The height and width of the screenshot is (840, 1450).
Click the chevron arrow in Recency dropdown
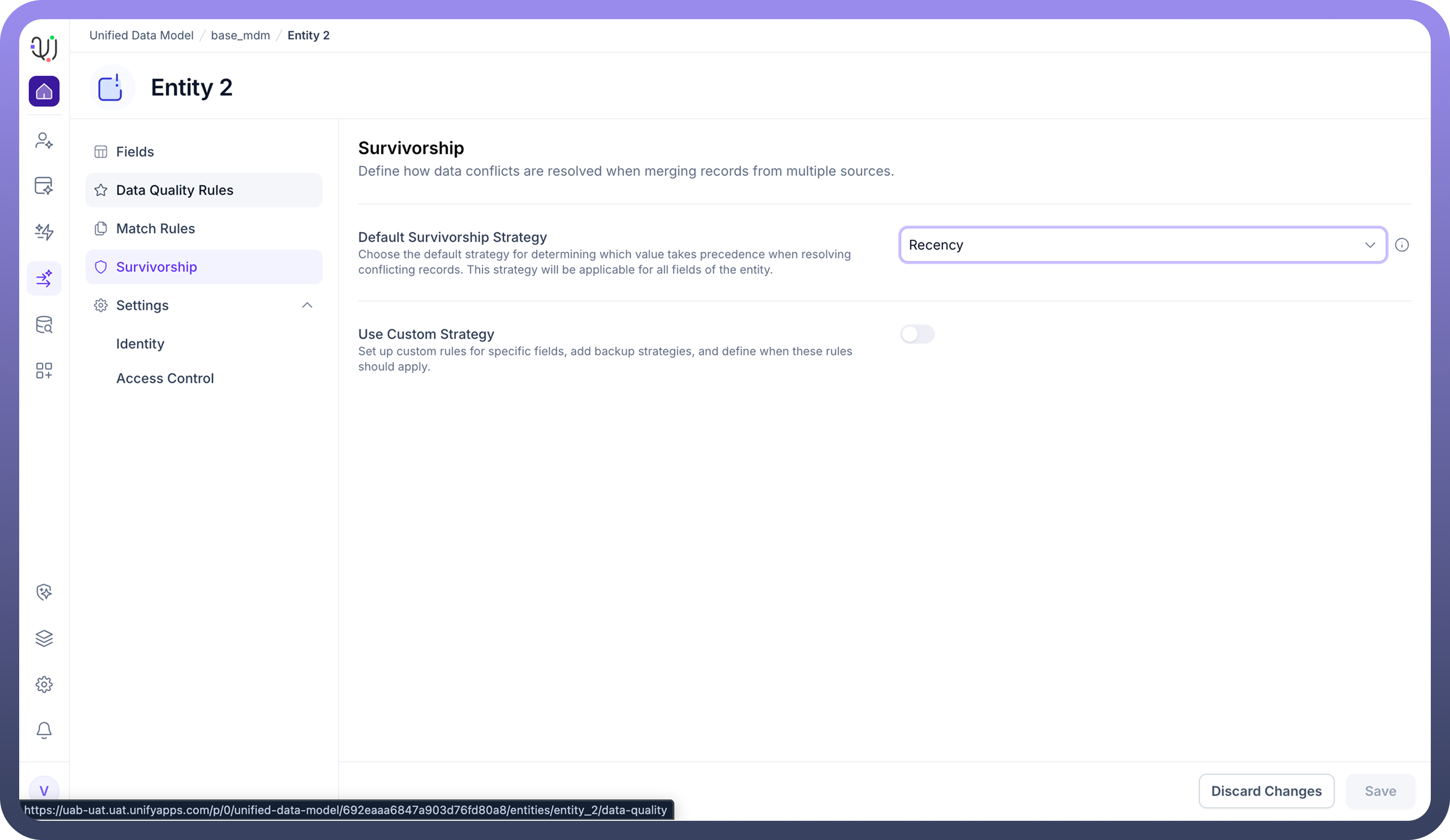(1370, 245)
